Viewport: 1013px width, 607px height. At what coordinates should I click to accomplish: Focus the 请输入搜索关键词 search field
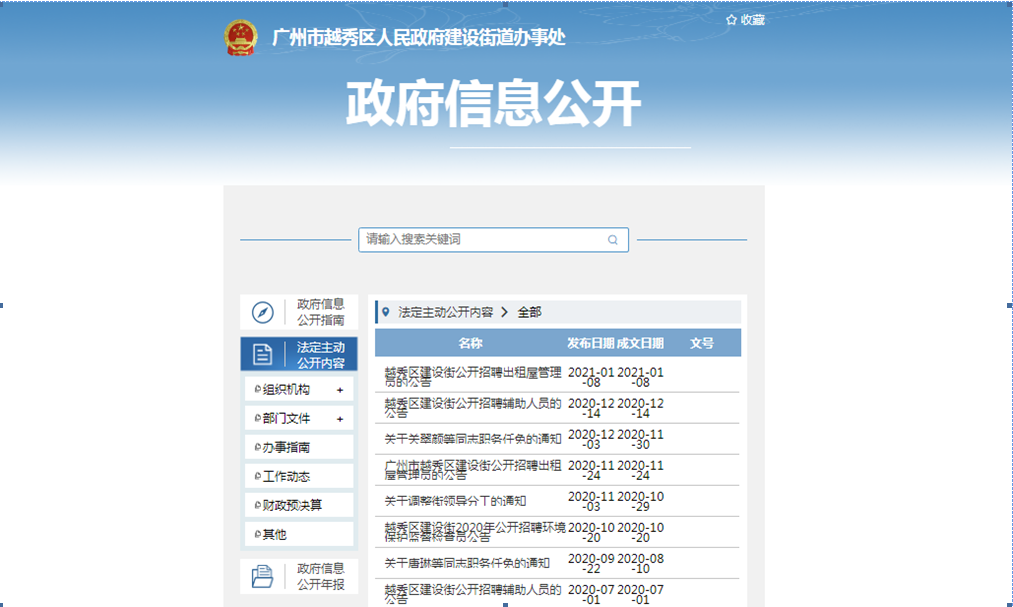coord(480,240)
